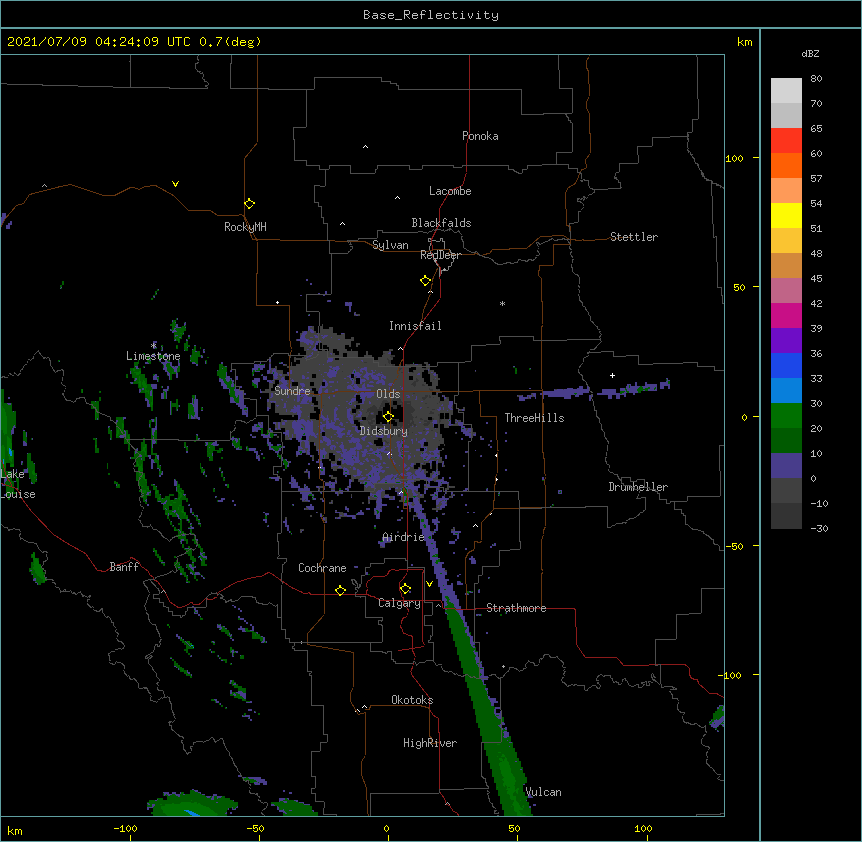862x842 pixels.
Task: Click the Stettler city label
Action: point(634,237)
